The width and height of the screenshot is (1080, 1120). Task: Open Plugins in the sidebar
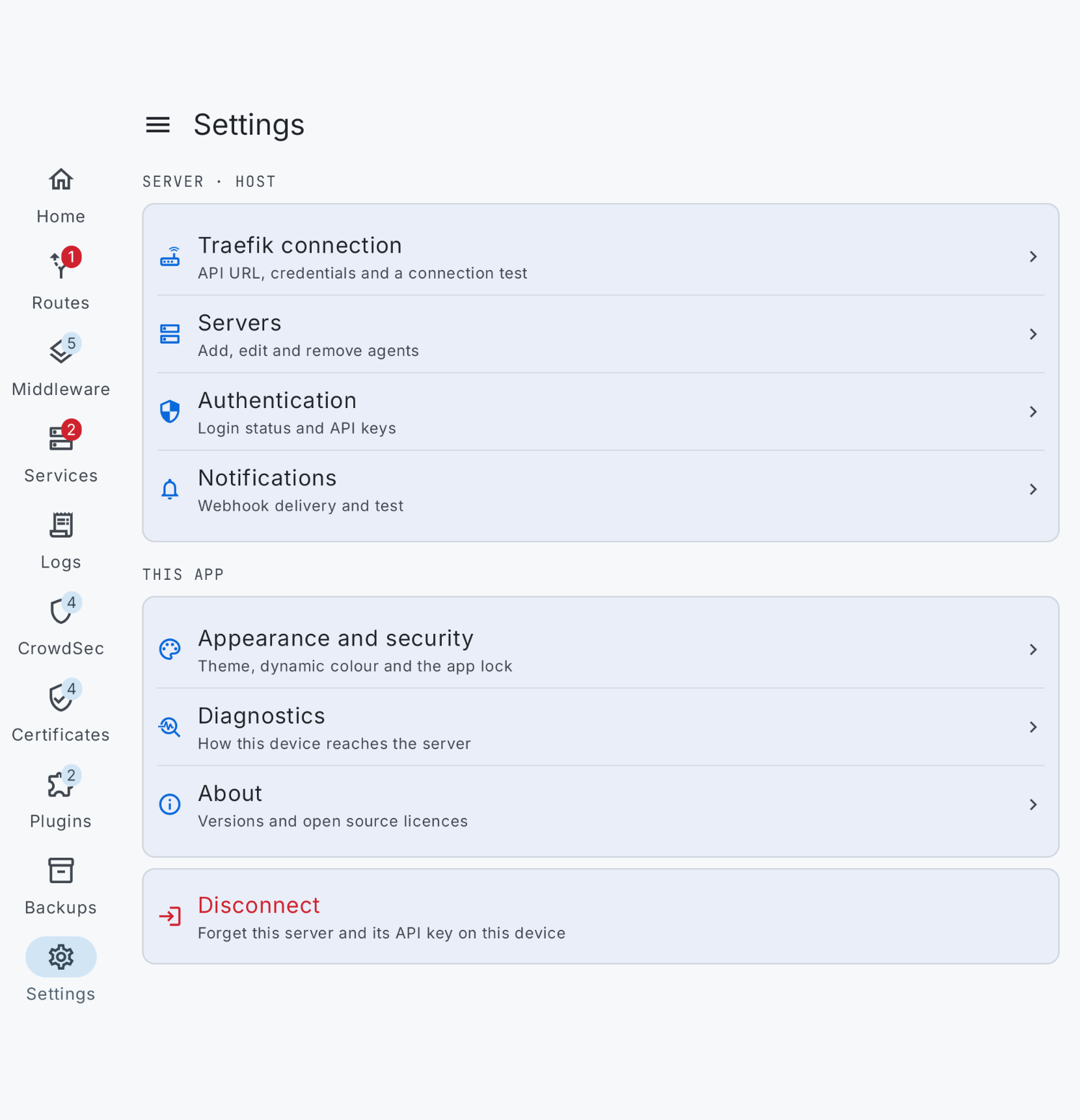point(61,799)
